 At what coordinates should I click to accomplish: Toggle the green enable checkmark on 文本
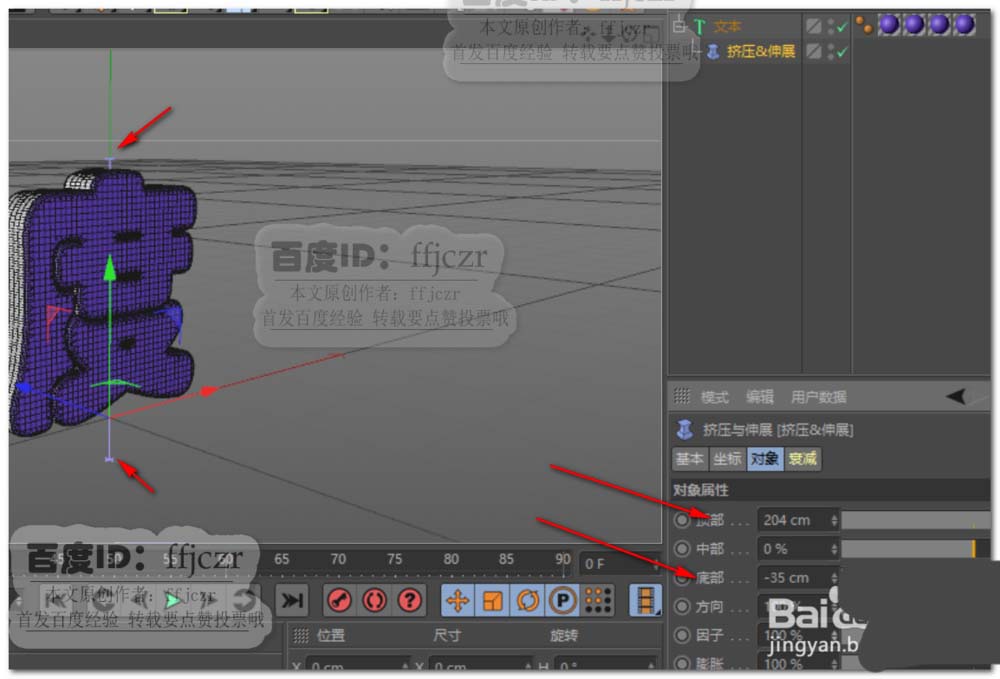click(x=842, y=27)
